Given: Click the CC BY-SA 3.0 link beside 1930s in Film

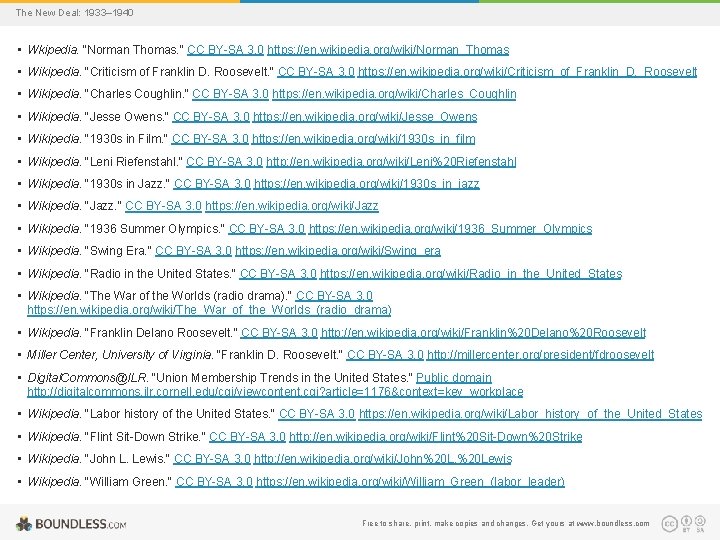Looking at the screenshot, I should click(210, 139).
